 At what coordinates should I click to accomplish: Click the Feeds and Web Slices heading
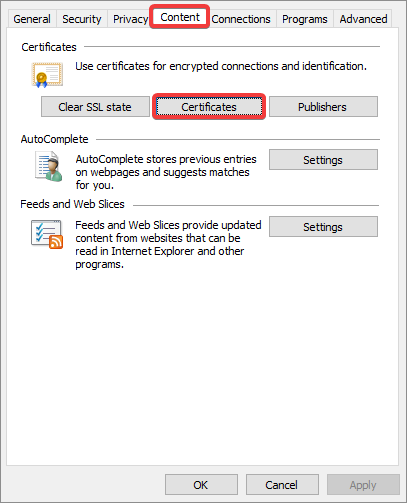coord(72,204)
